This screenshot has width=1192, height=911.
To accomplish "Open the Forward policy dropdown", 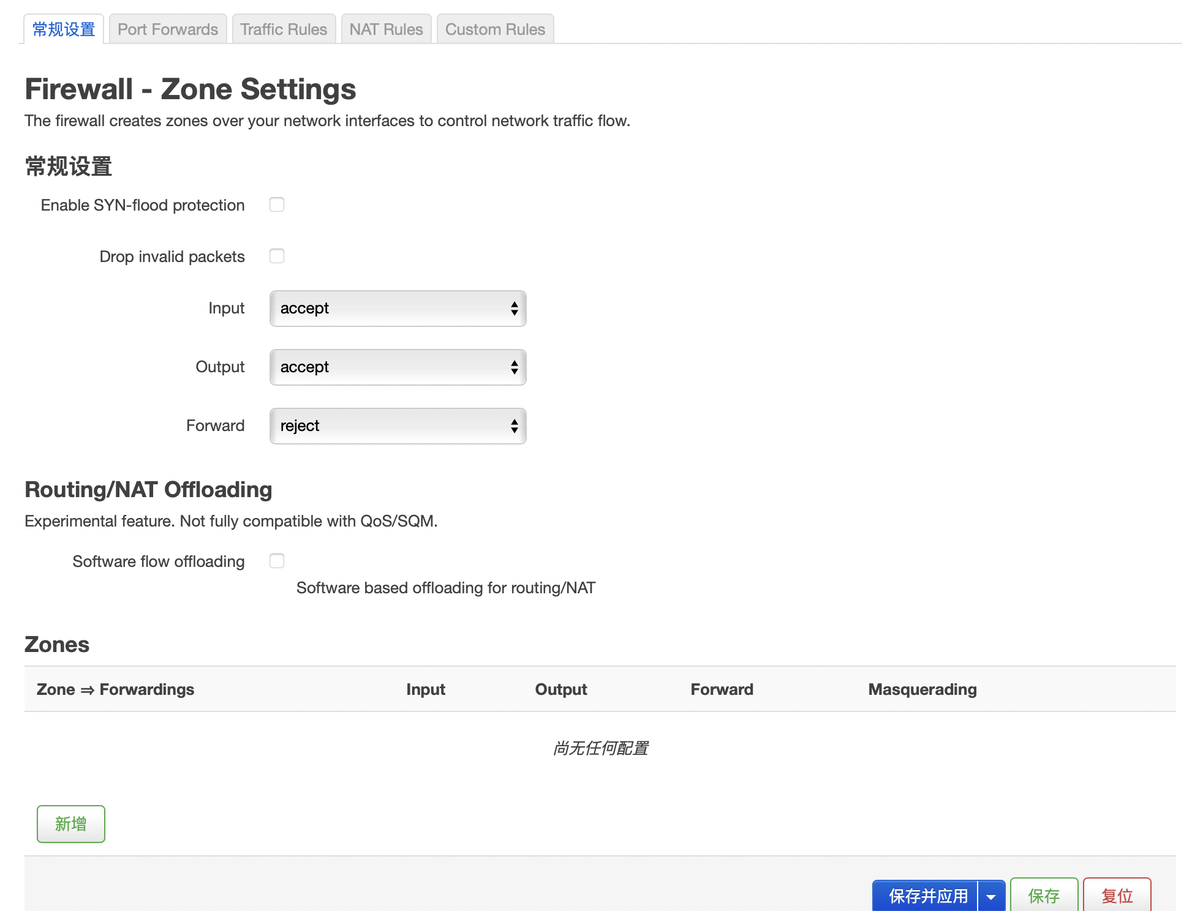I will pos(397,426).
